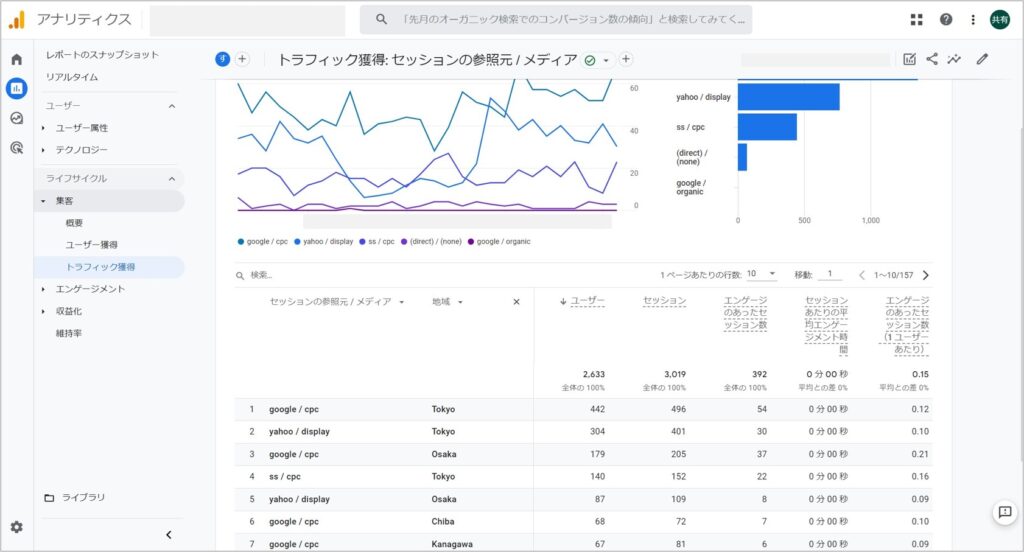Open the Reports icon in left rail

[x=17, y=88]
